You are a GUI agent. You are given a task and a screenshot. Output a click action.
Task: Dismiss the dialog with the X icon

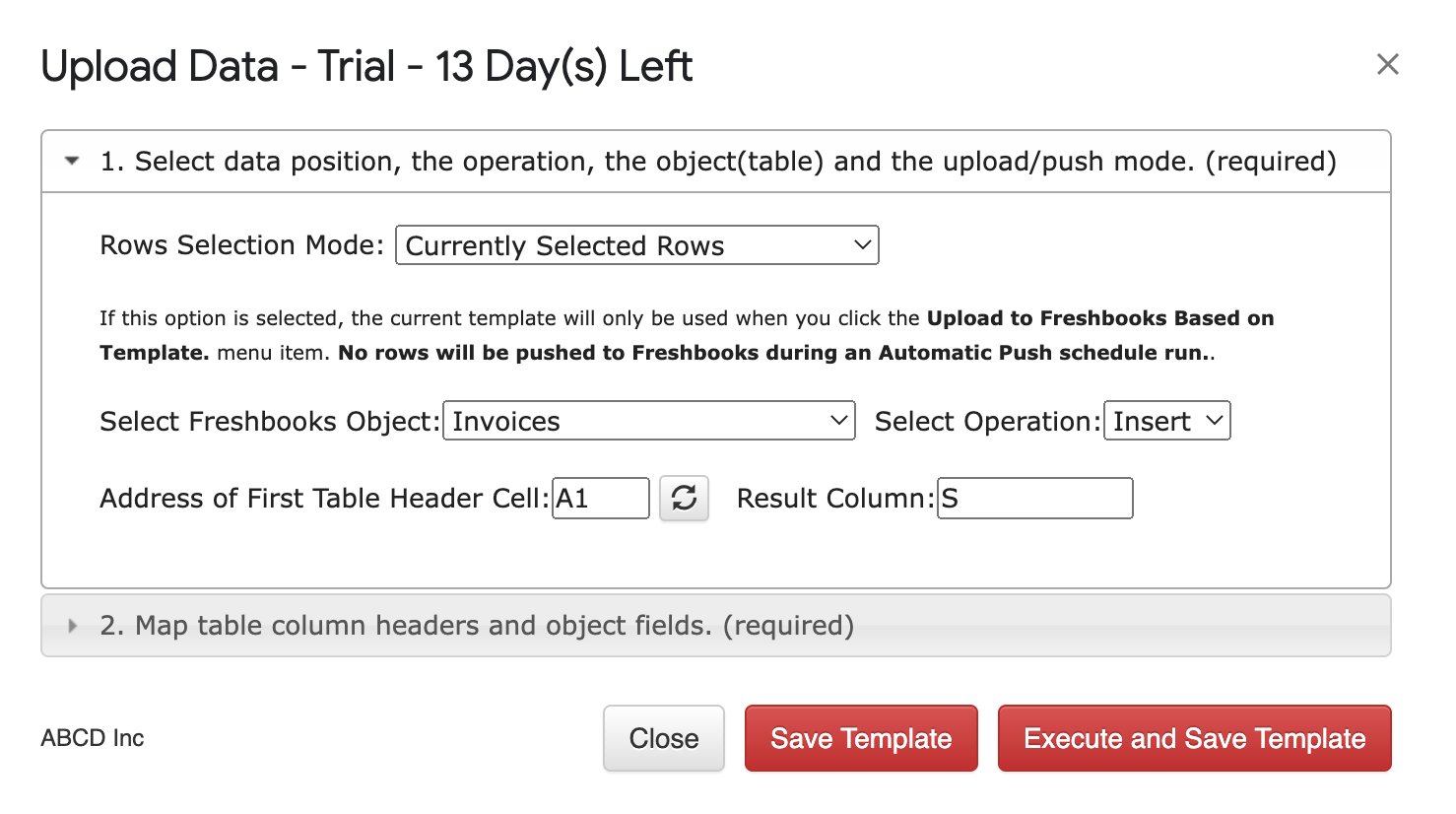1387,64
